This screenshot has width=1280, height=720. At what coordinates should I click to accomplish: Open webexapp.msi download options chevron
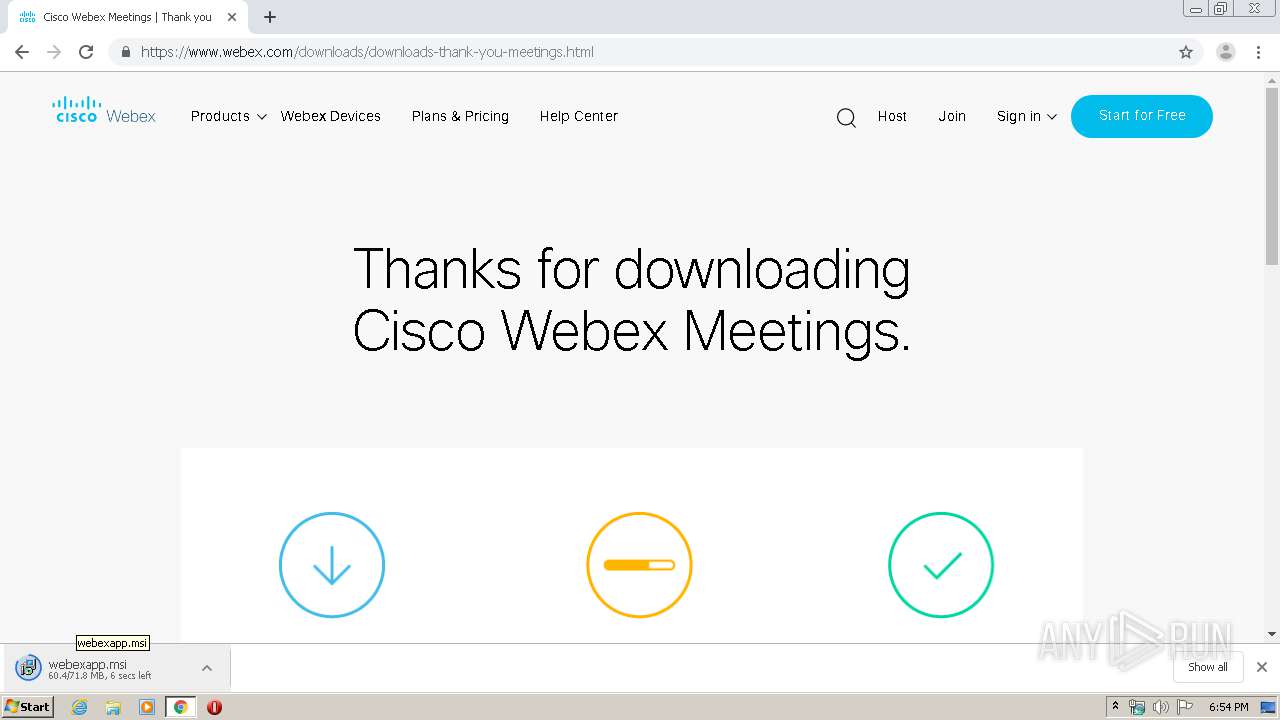207,668
